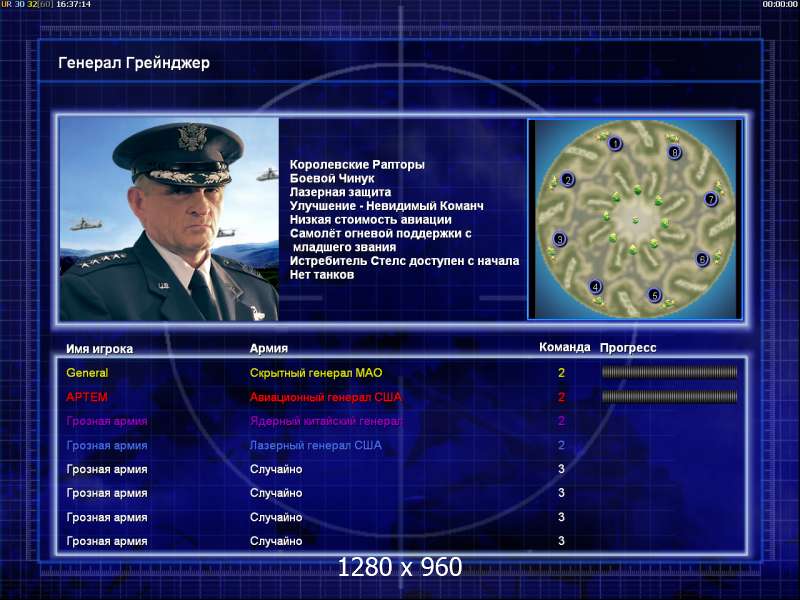This screenshot has height=600, width=800.
Task: Click team number in General's row
Action: point(561,372)
